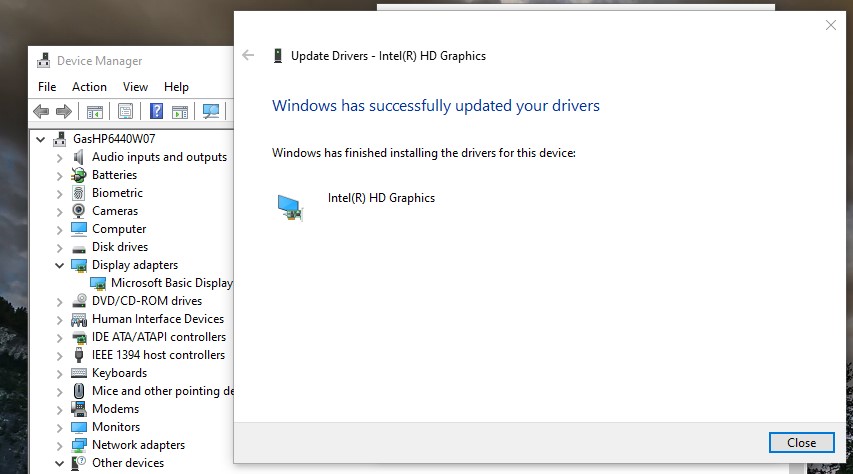
Task: Click the Action Pane toggle toolbar icon
Action: pyautogui.click(x=180, y=112)
